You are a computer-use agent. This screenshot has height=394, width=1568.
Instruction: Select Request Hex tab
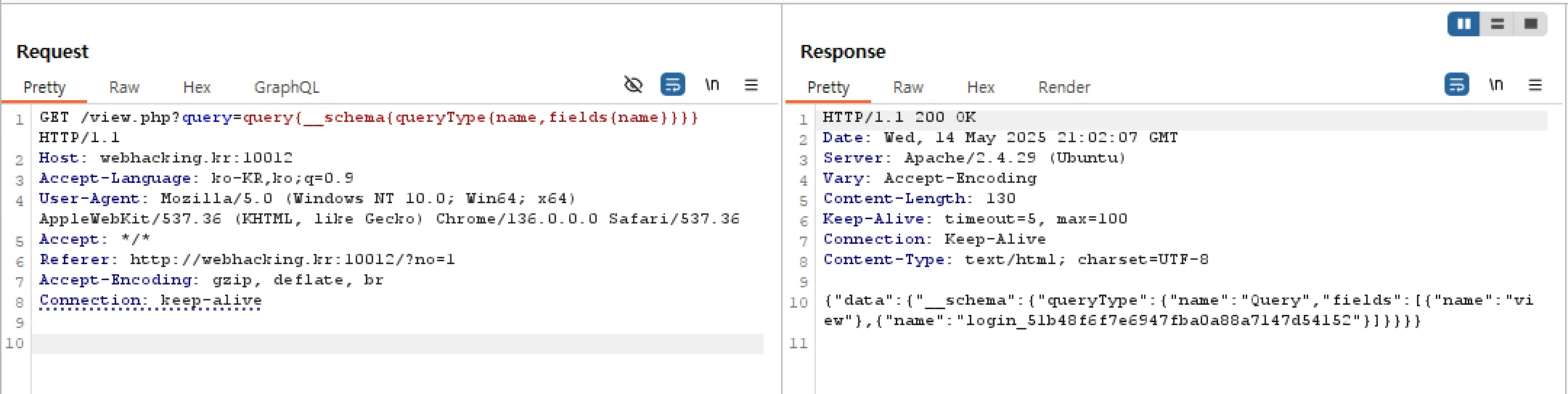point(197,87)
